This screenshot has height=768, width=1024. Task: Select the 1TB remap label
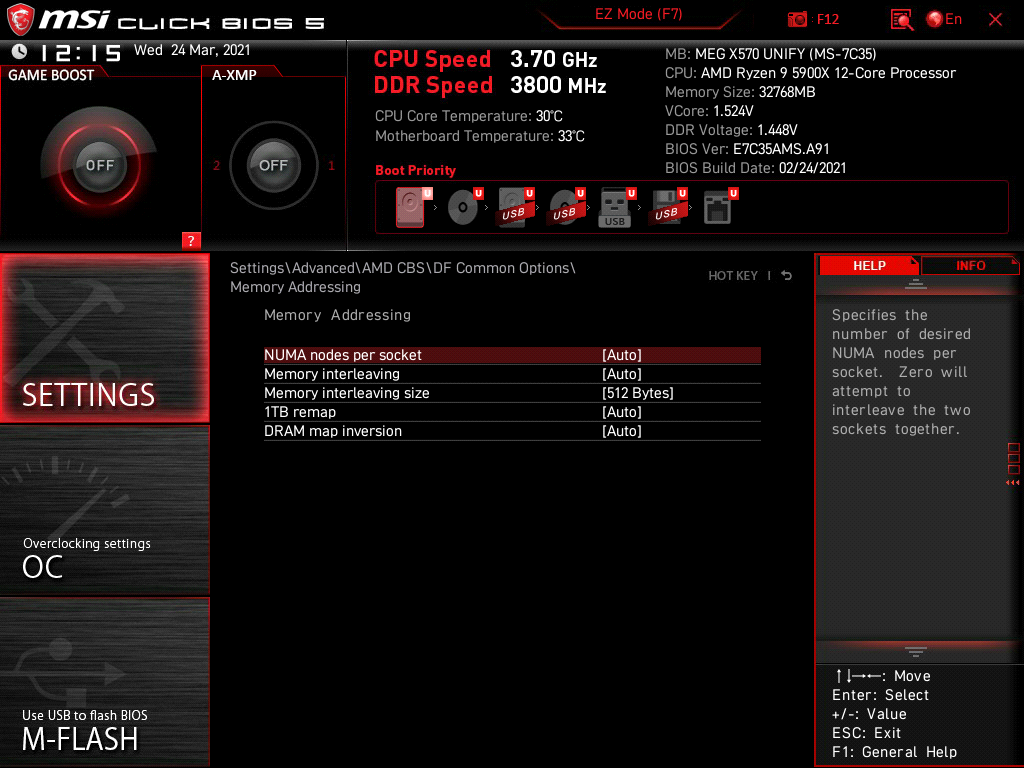point(300,412)
